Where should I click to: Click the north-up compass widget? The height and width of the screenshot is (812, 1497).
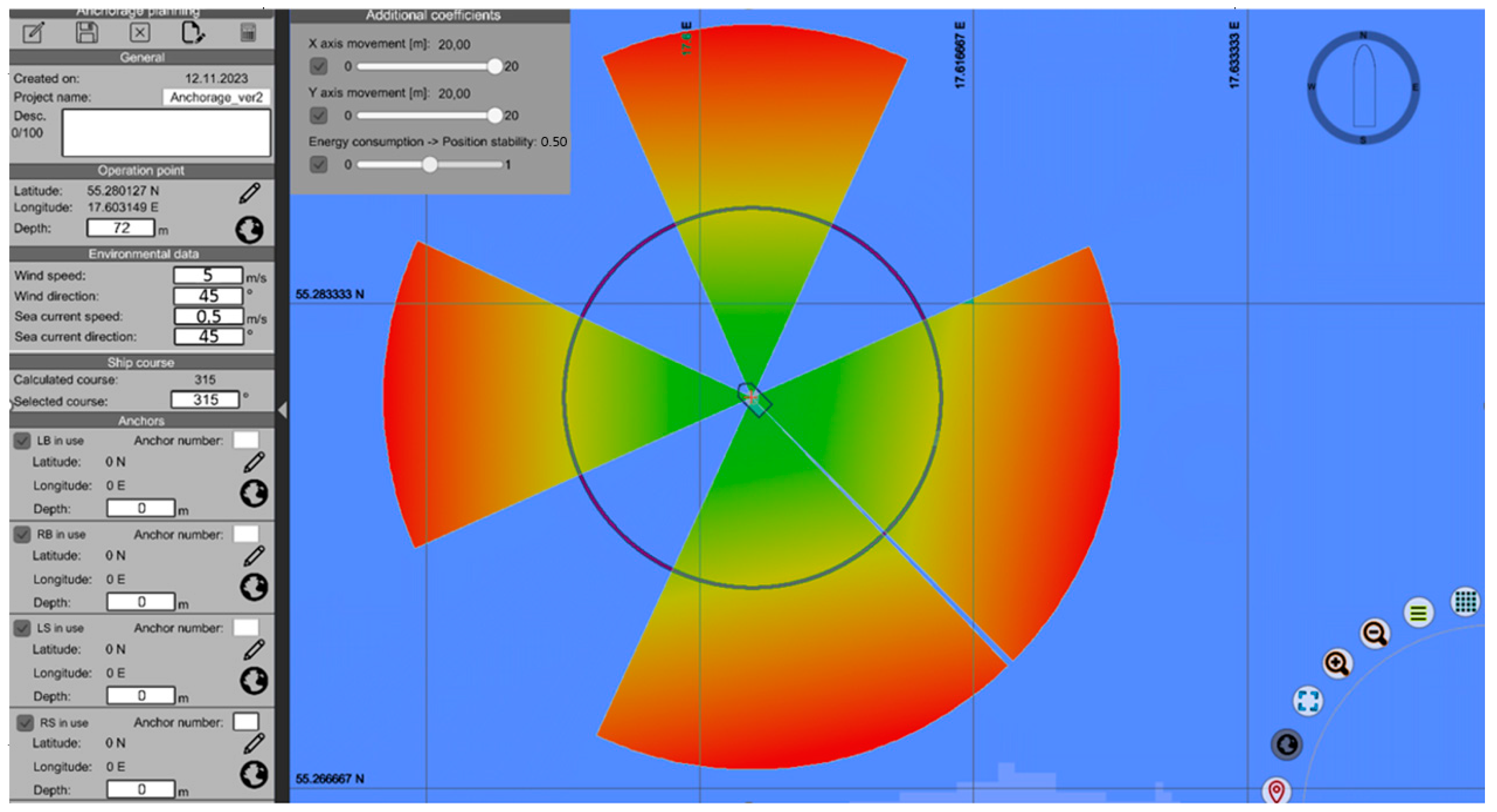point(1363,88)
